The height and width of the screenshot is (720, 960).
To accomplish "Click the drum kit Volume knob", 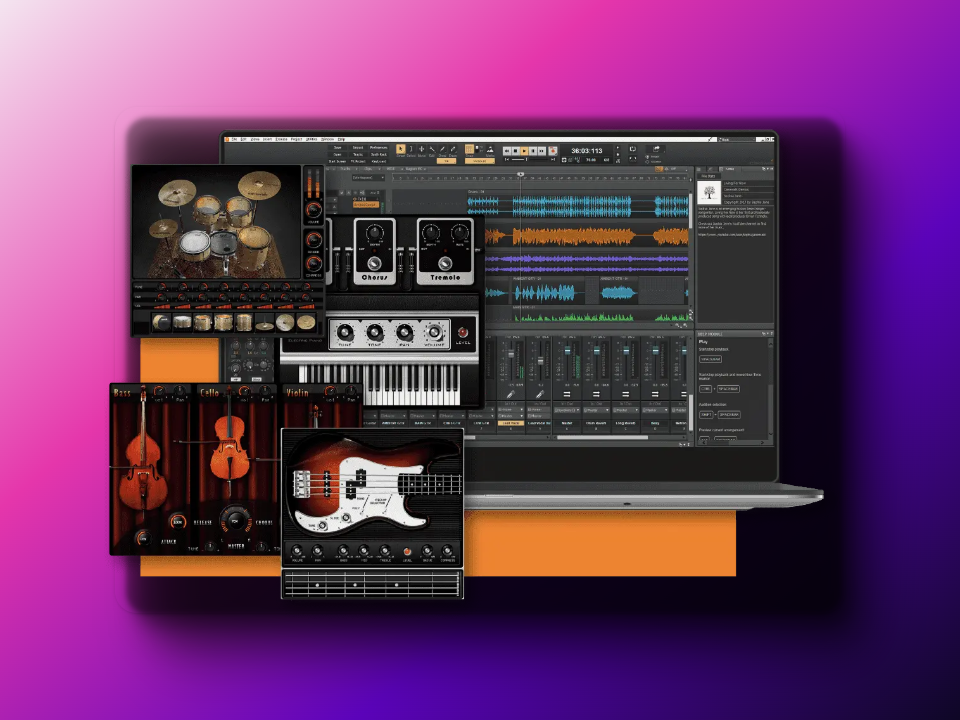I will click(x=313, y=211).
